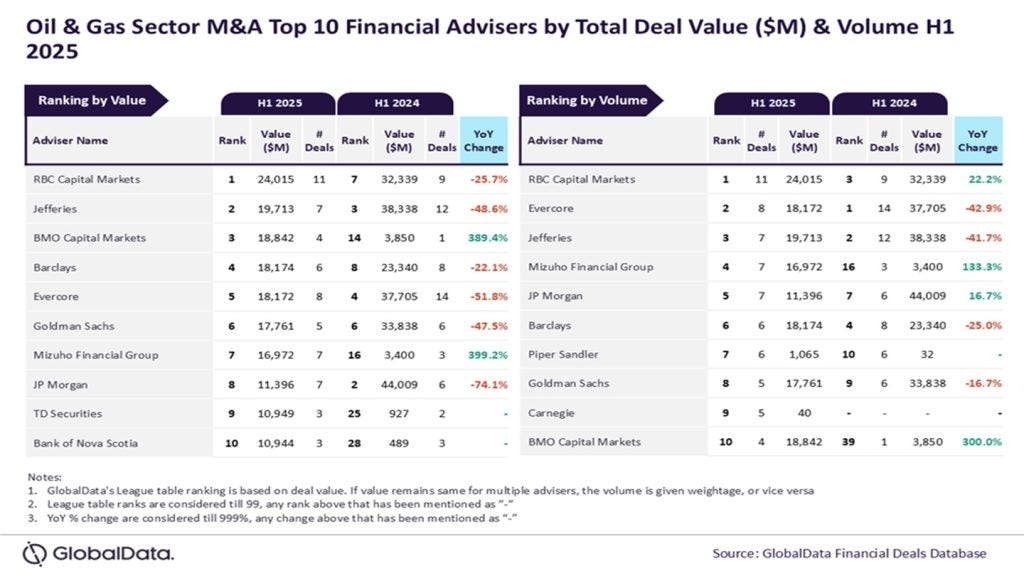The width and height of the screenshot is (1024, 576).
Task: Select the Ranking by Value tab
Action: 92,101
